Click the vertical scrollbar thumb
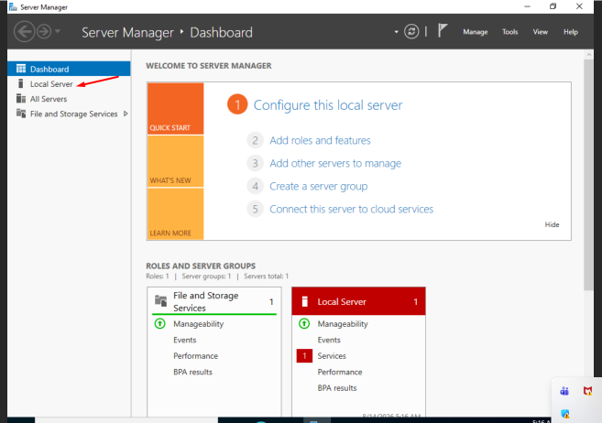602x423 pixels. (x=589, y=175)
